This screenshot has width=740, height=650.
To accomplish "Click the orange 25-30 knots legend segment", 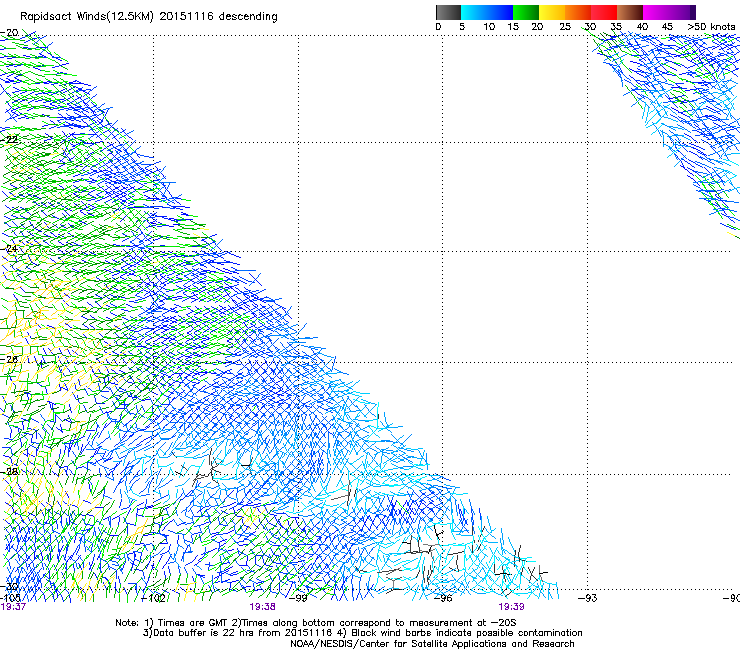I will click(x=578, y=12).
